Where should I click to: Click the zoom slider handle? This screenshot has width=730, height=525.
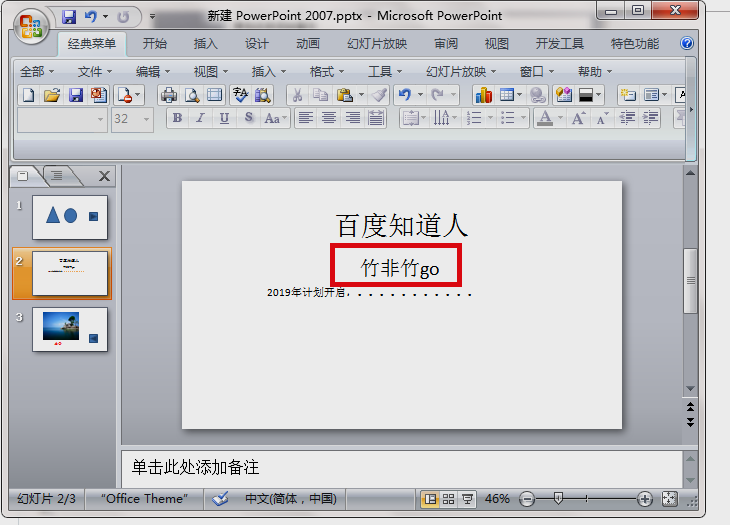pos(558,499)
